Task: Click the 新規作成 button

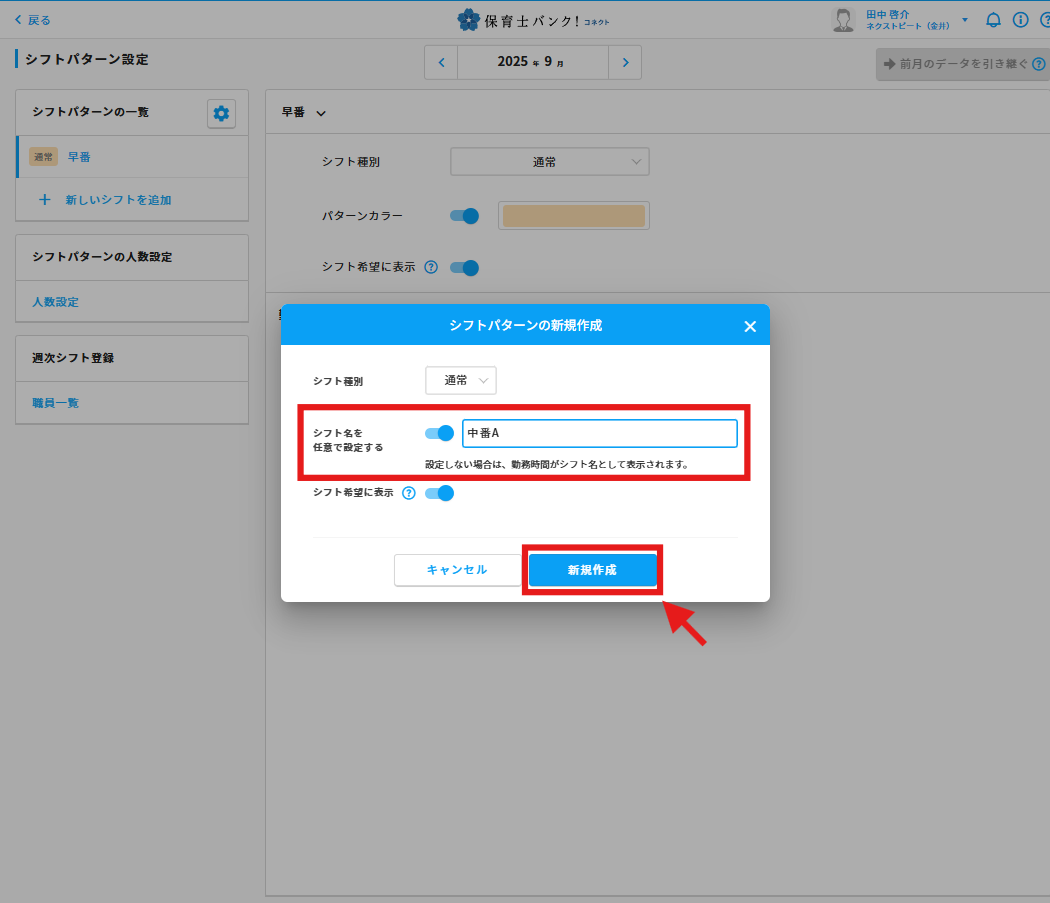Action: (592, 570)
